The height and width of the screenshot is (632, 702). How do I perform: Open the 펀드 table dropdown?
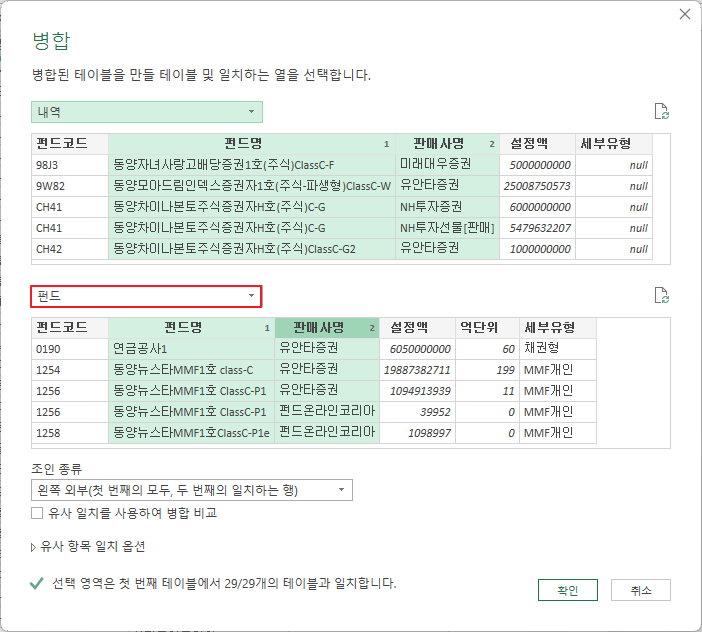146,296
